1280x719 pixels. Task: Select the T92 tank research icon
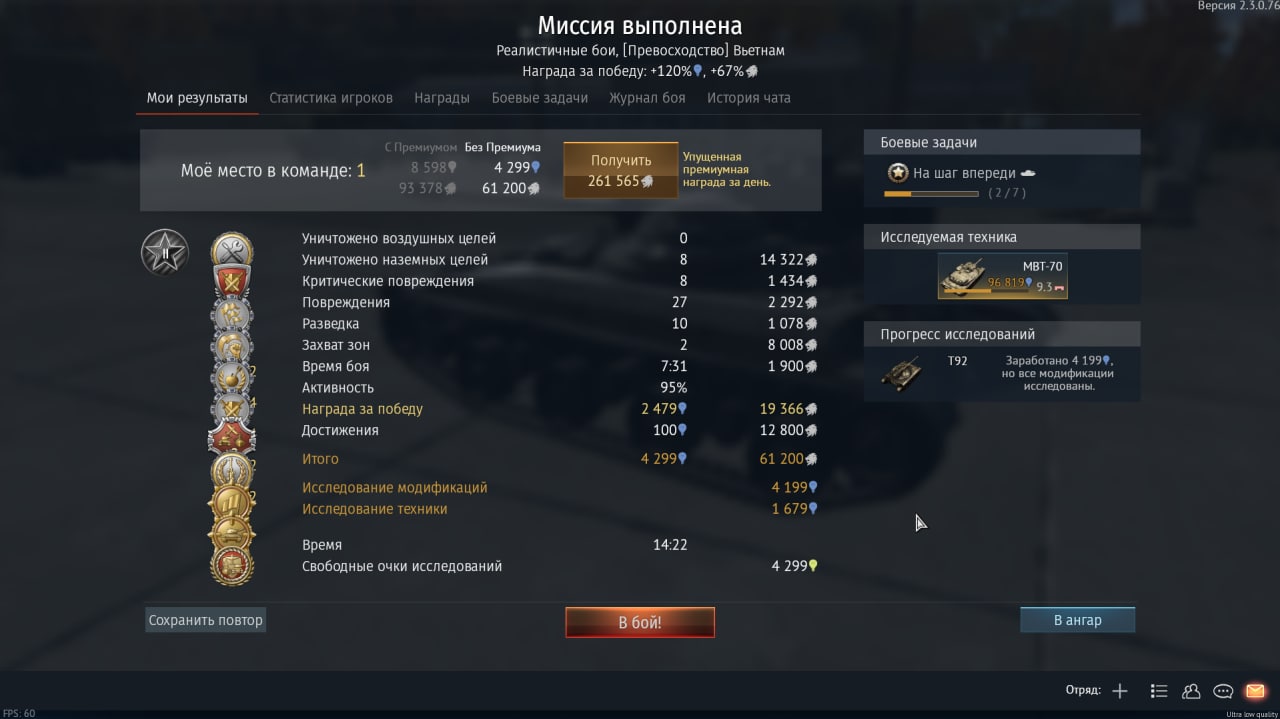click(x=902, y=373)
